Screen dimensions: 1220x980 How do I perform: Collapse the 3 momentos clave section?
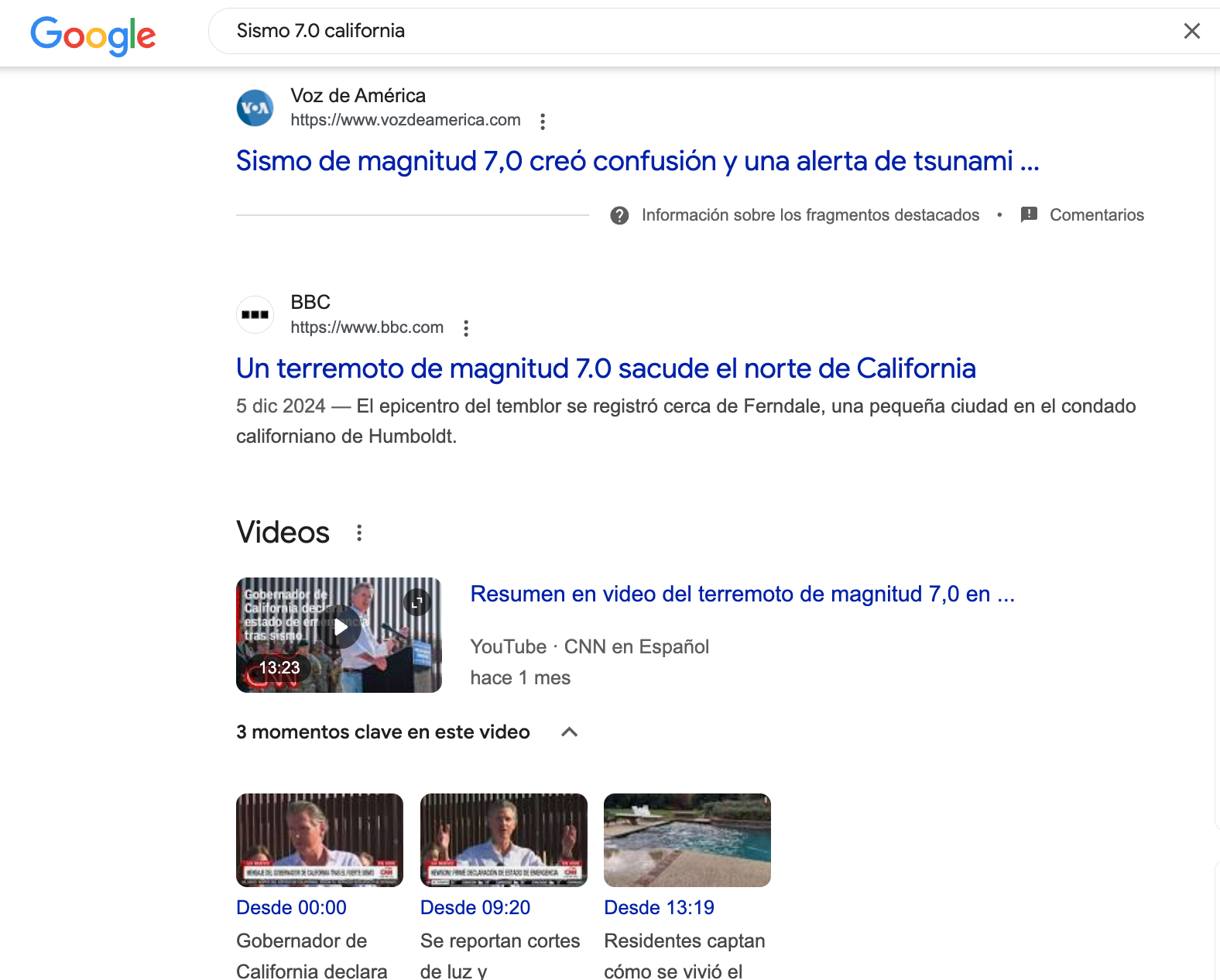click(x=569, y=732)
